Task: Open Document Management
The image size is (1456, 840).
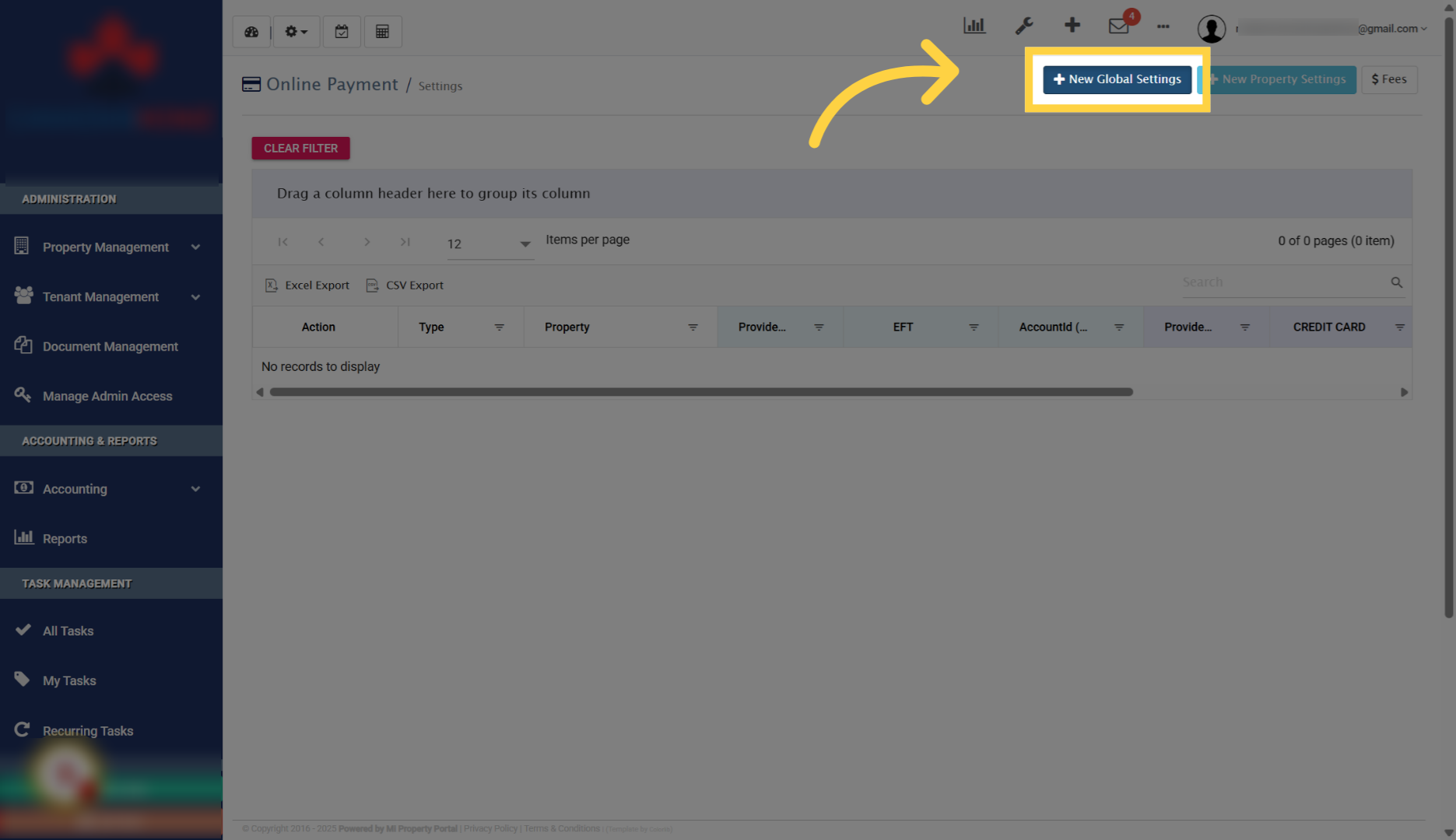Action: tap(111, 347)
